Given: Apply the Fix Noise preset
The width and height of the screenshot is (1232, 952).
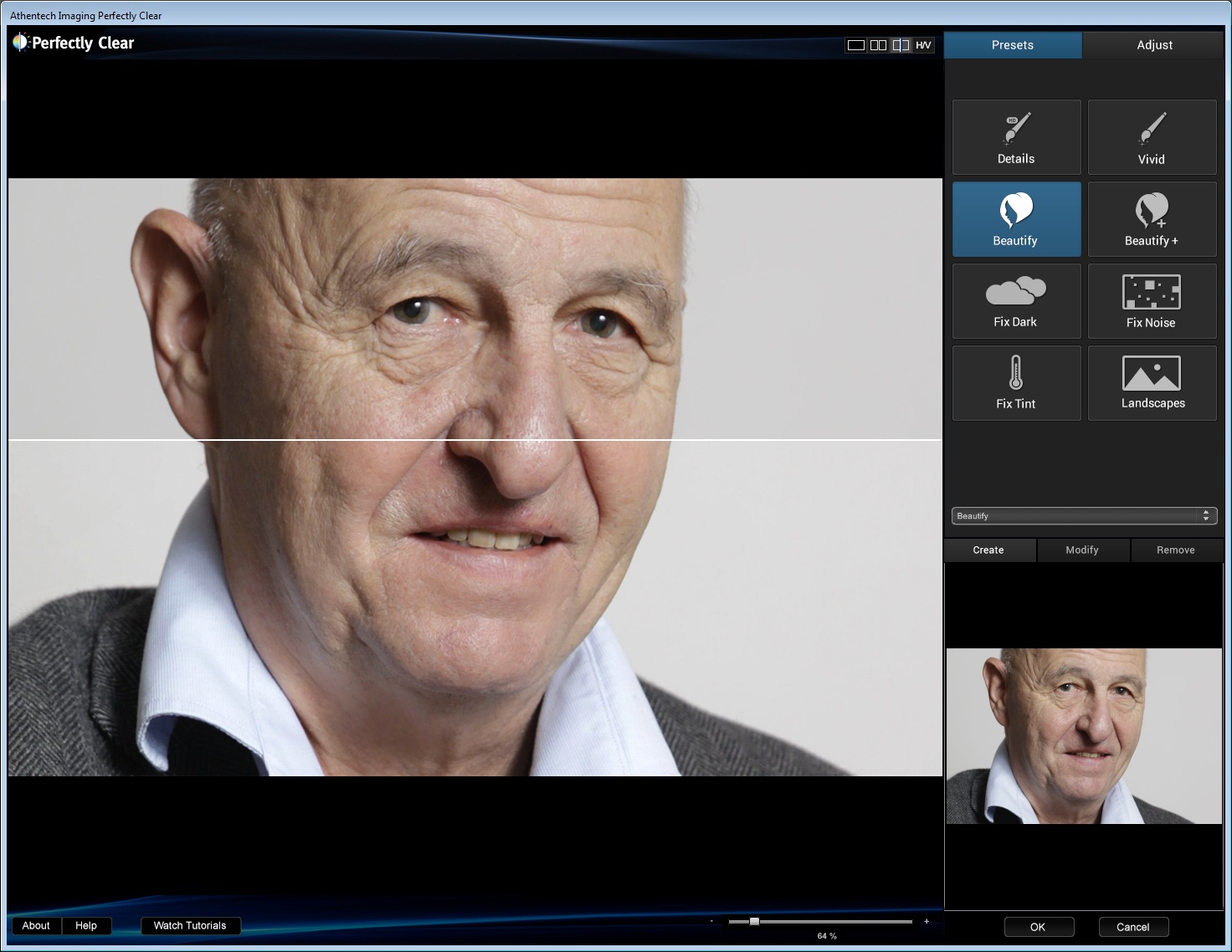Looking at the screenshot, I should click(1152, 301).
